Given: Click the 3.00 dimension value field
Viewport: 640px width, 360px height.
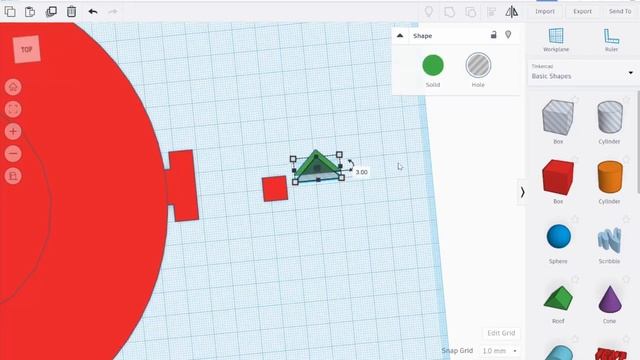Looking at the screenshot, I should click(361, 172).
